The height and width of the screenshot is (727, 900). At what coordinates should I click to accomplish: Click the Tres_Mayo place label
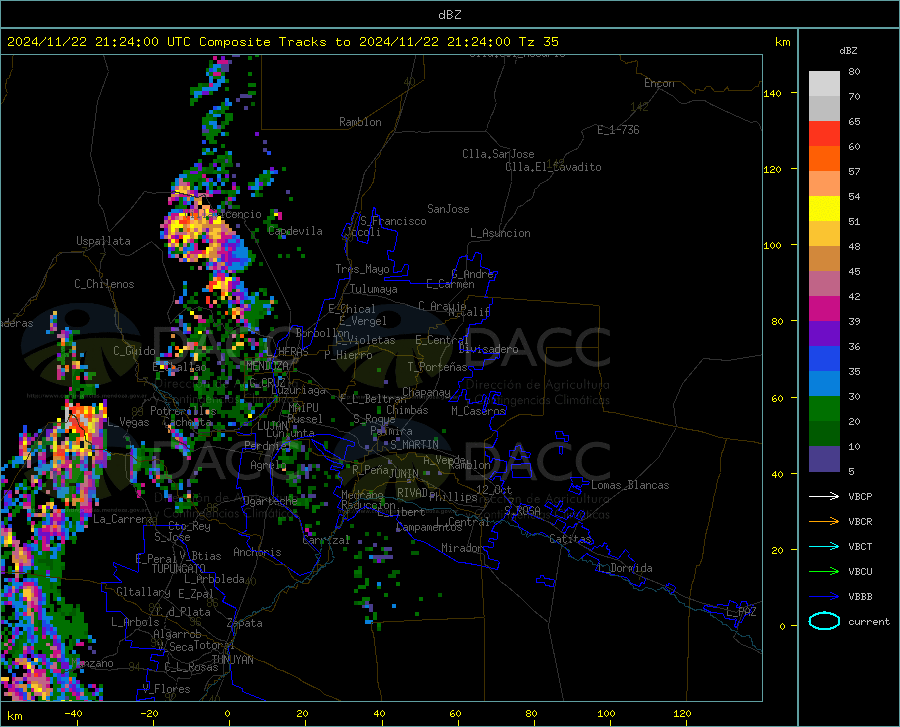(x=362, y=269)
